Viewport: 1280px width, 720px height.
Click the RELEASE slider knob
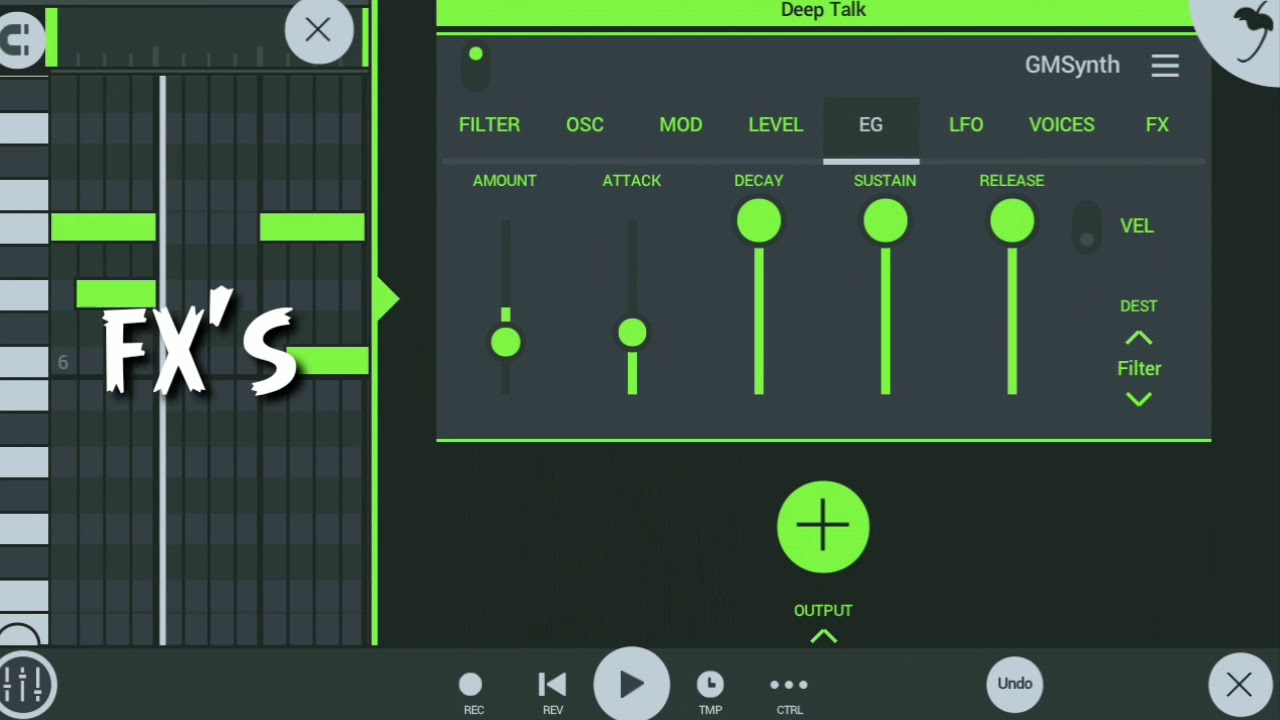[x=1012, y=221]
